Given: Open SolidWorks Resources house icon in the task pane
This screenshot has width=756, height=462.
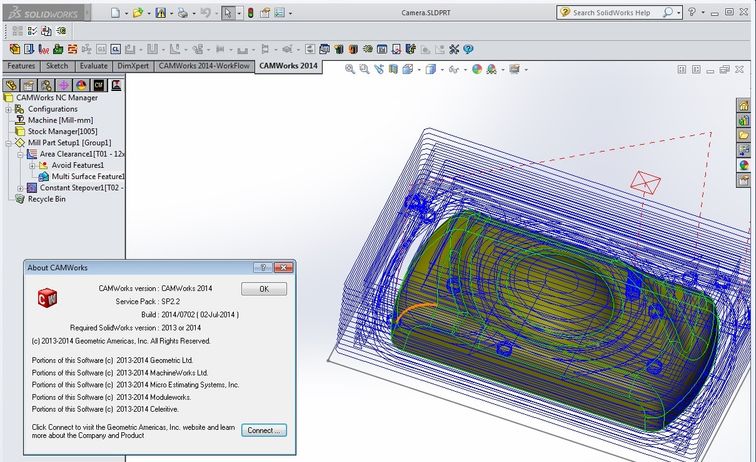Looking at the screenshot, I should click(x=743, y=105).
